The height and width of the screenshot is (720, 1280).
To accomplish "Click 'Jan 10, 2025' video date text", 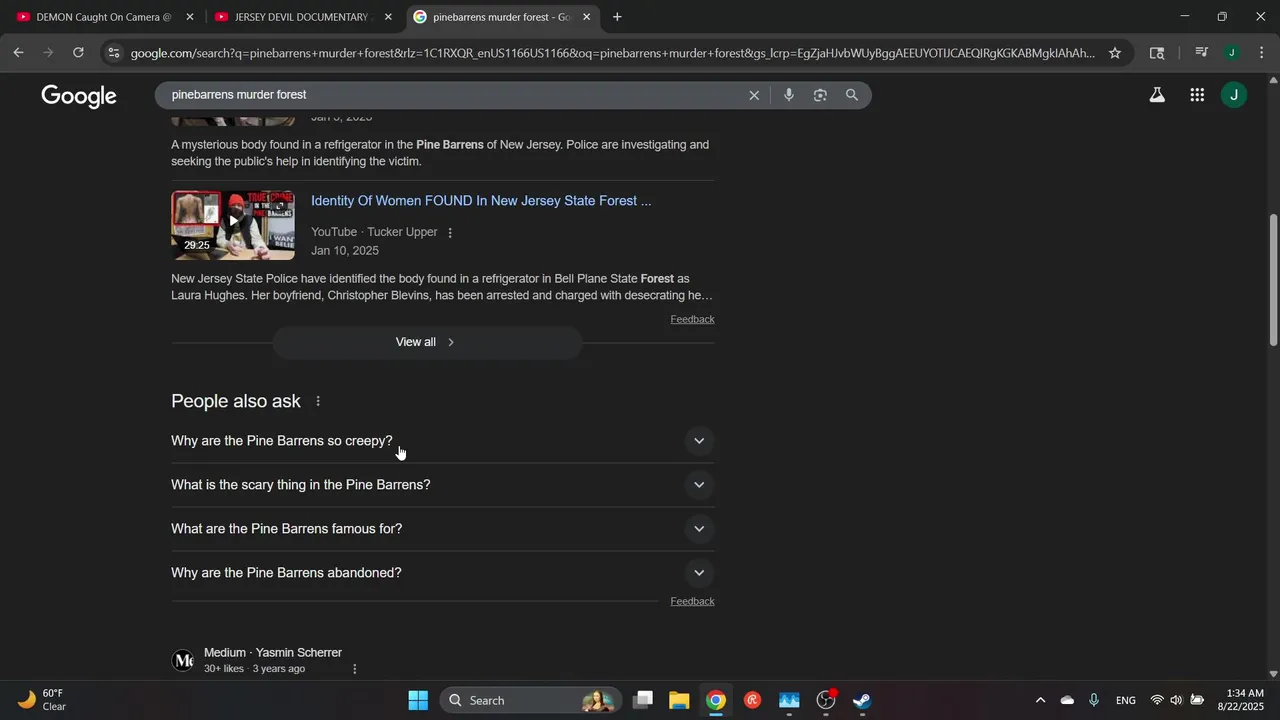I will coord(345,251).
